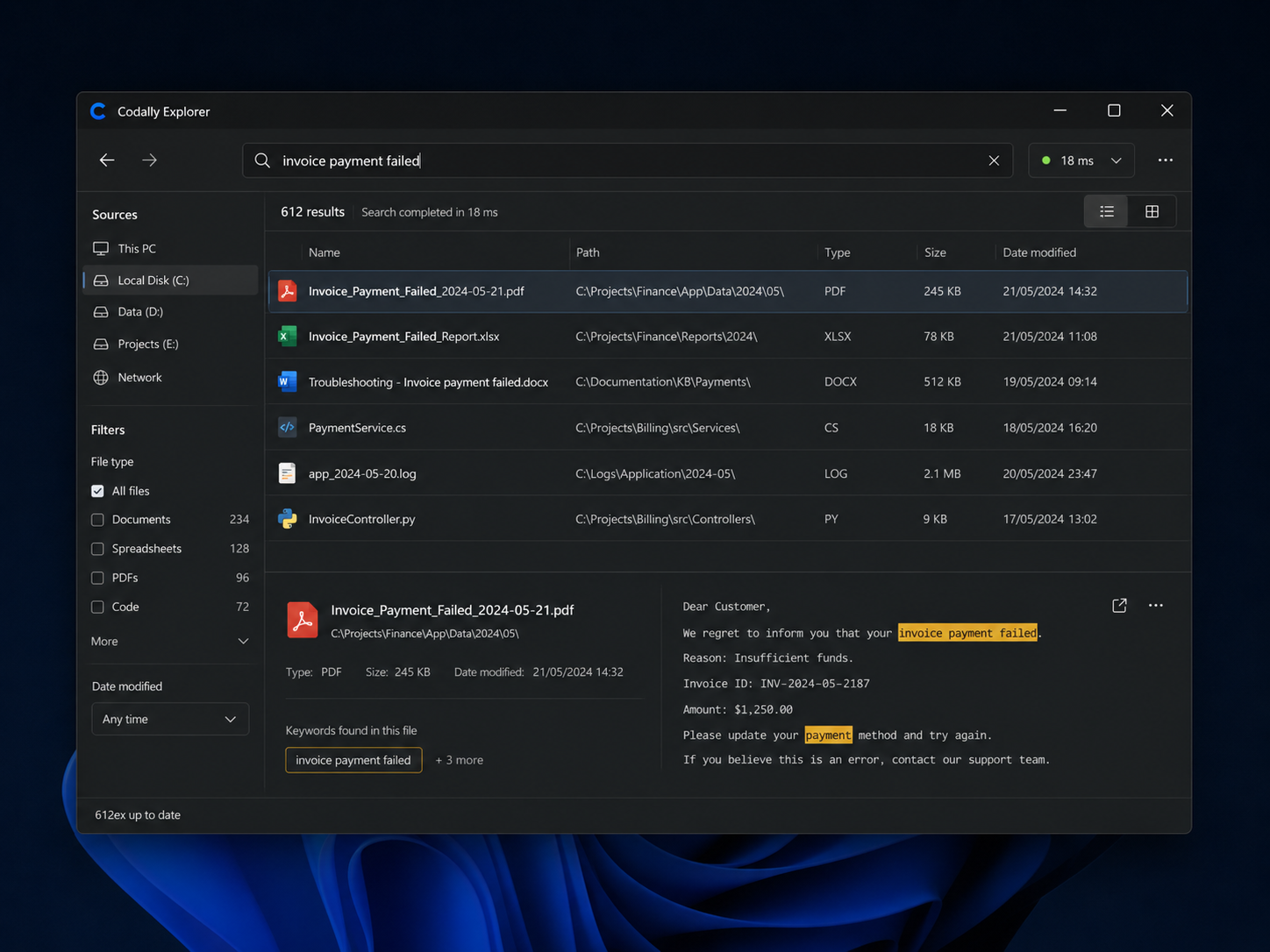Click the 612 results count
The width and height of the screenshot is (1270, 952).
(312, 212)
